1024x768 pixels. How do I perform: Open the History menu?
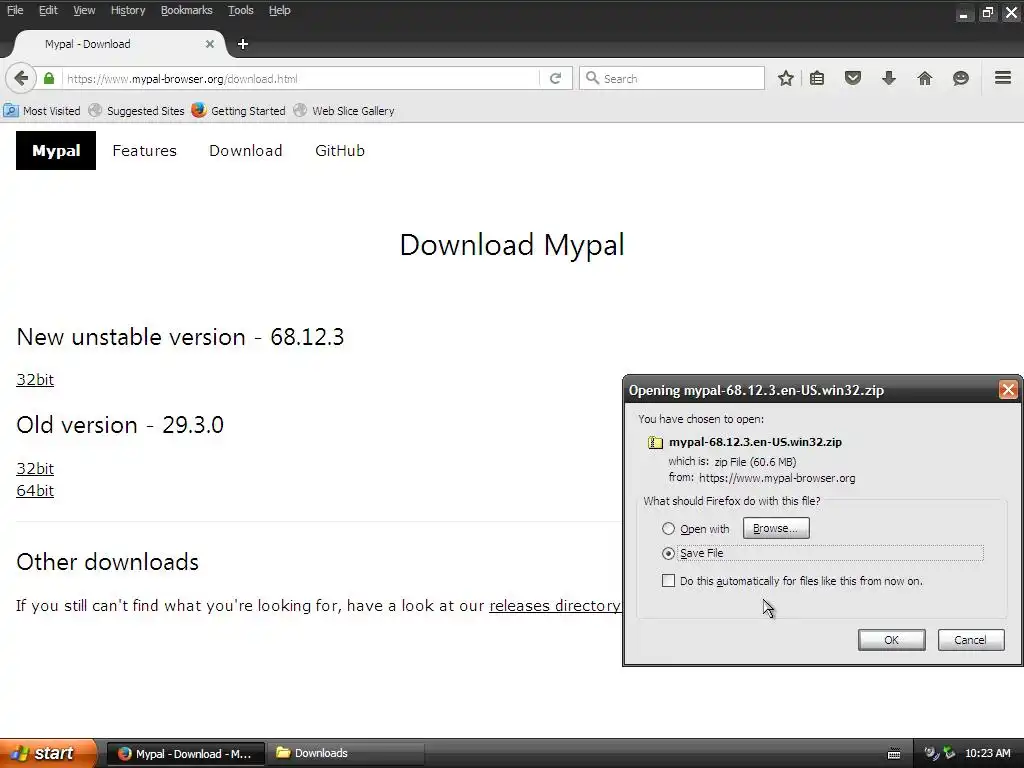(128, 10)
